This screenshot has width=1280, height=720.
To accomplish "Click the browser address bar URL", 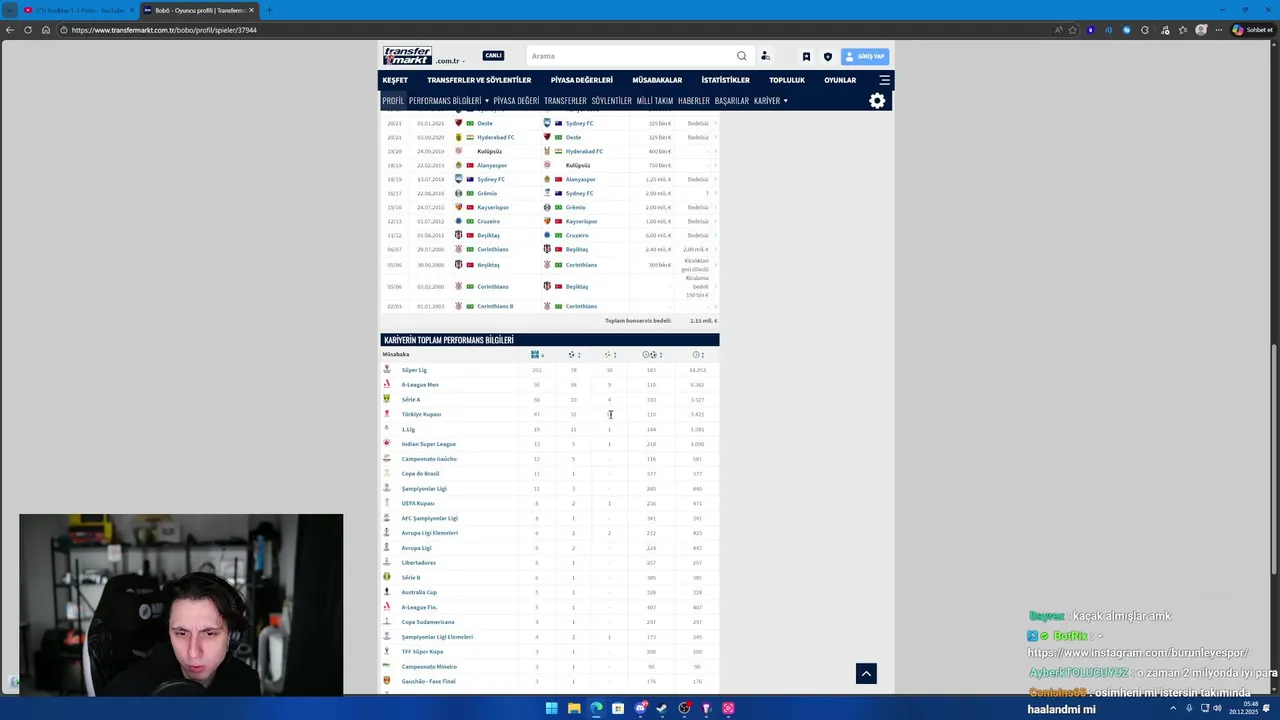I will click(164, 30).
